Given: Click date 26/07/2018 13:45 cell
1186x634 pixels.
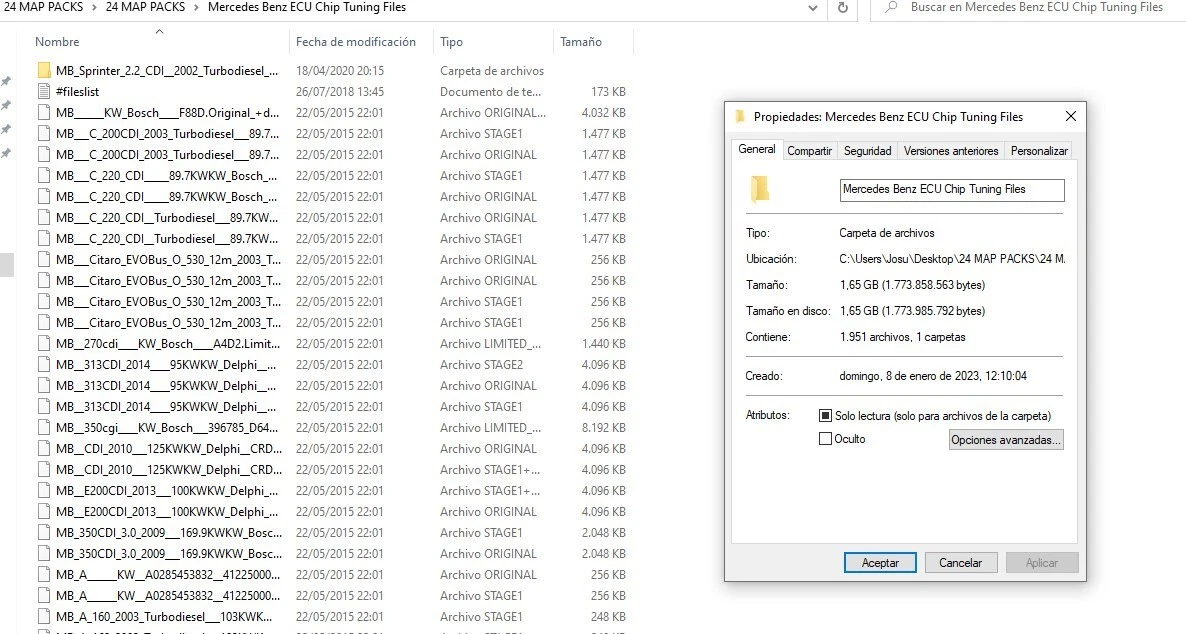Looking at the screenshot, I should [x=340, y=92].
